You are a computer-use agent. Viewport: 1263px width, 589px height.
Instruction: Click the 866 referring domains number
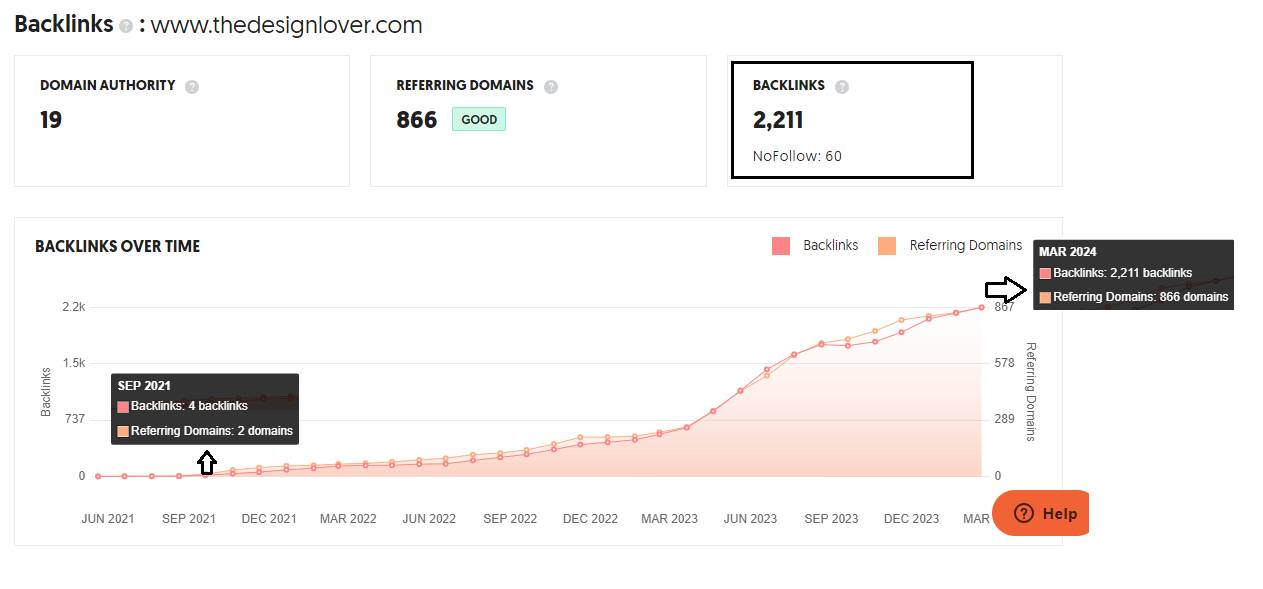[417, 120]
